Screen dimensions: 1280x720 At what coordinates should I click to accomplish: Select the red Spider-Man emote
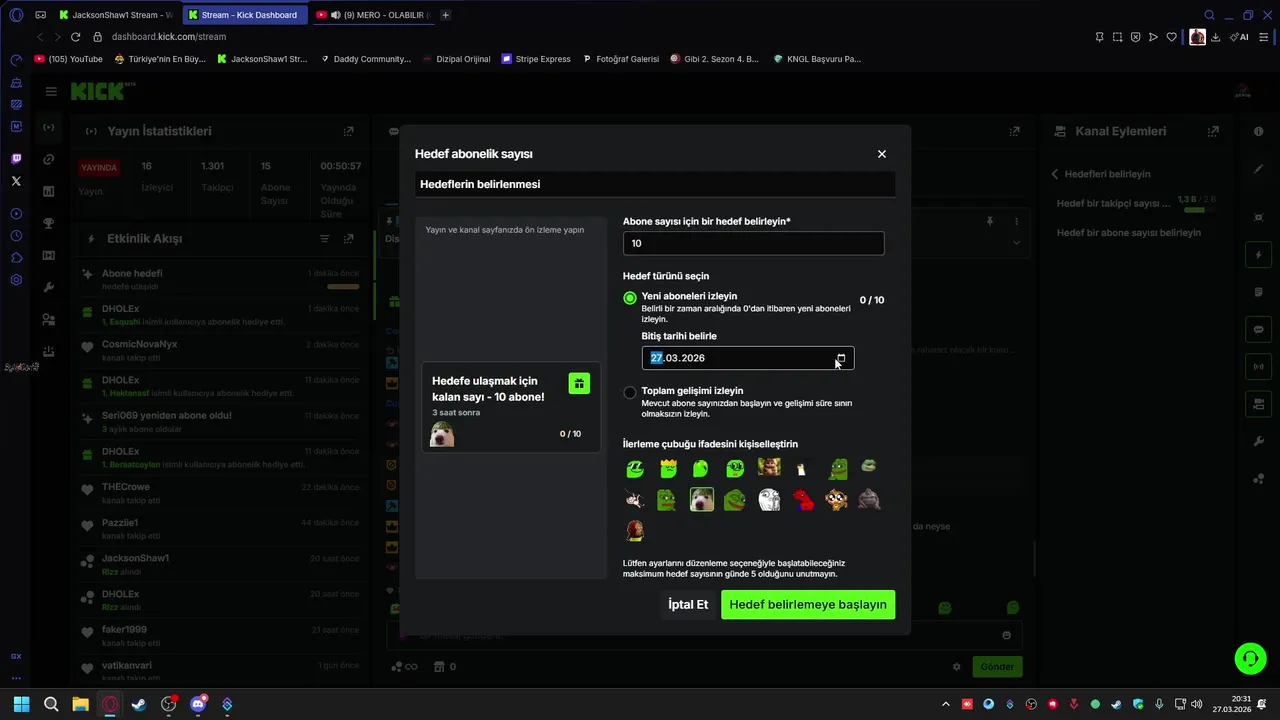coord(803,499)
